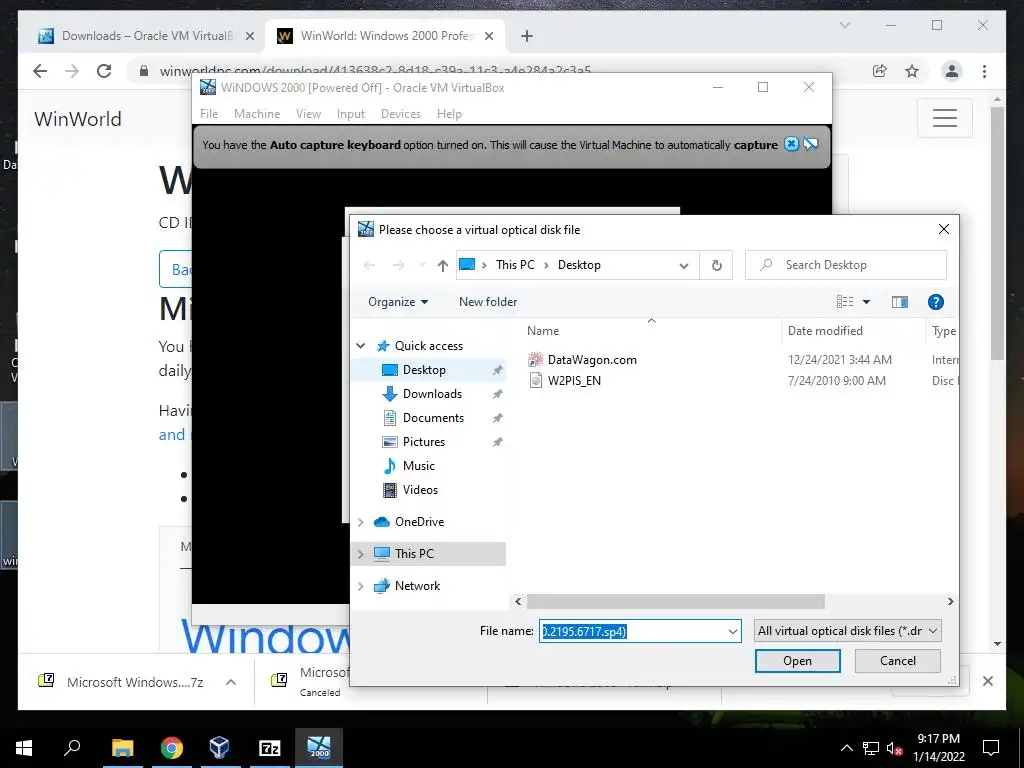Screen dimensions: 1024x768
Task: Cancel the file chooser dialog
Action: pos(897,661)
